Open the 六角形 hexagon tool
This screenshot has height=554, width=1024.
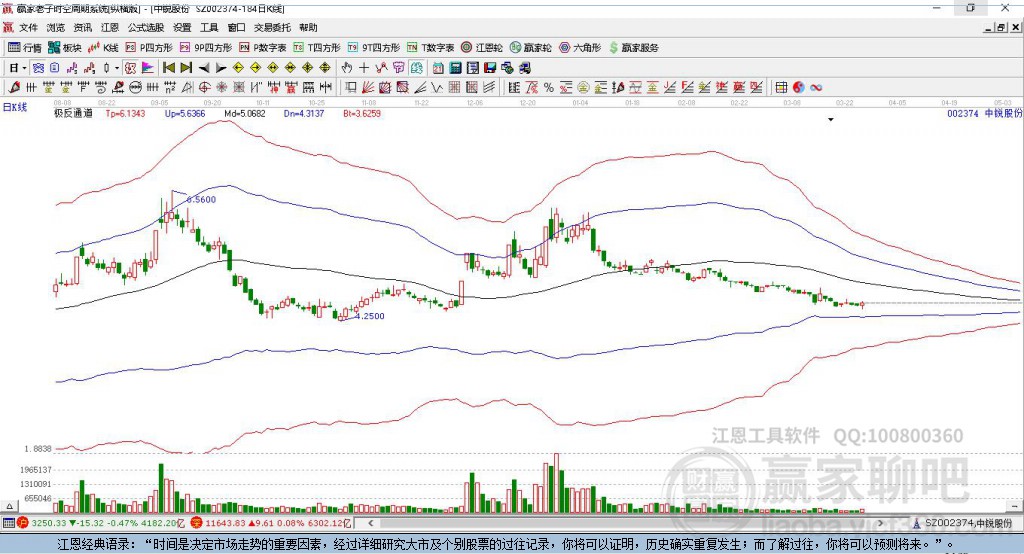pyautogui.click(x=580, y=48)
